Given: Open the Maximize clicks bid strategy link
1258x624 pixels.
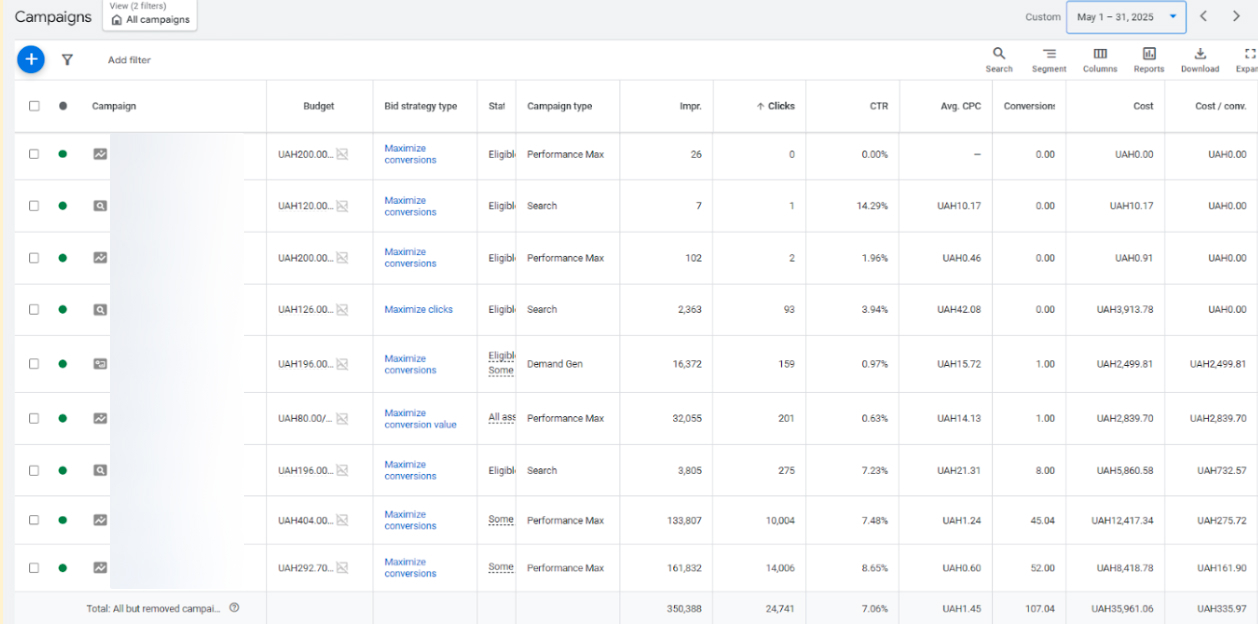Looking at the screenshot, I should pyautogui.click(x=418, y=310).
